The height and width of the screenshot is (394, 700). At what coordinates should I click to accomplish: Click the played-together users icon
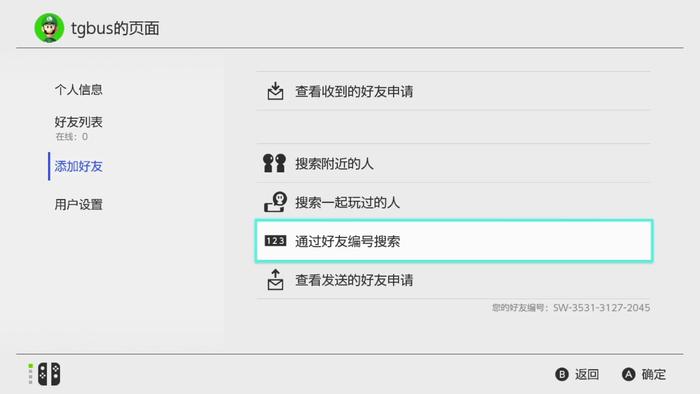tap(275, 202)
